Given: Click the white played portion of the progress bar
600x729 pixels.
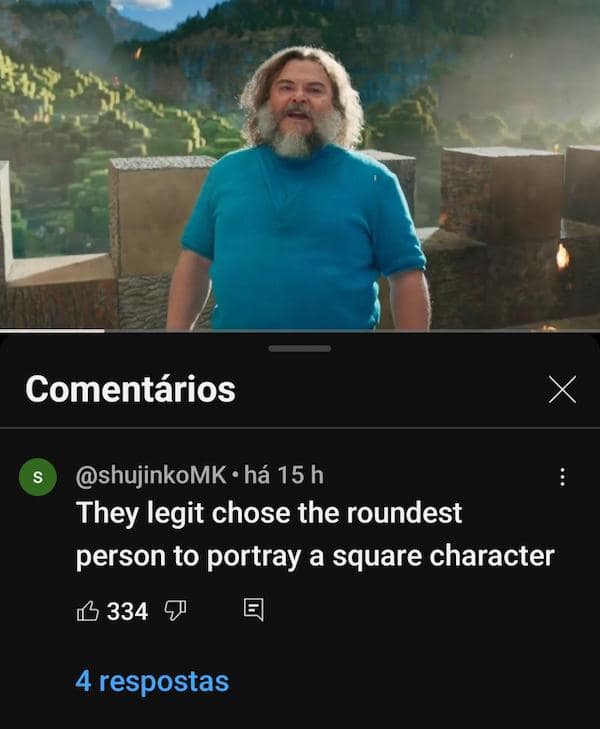Looking at the screenshot, I should pyautogui.click(x=52, y=331).
